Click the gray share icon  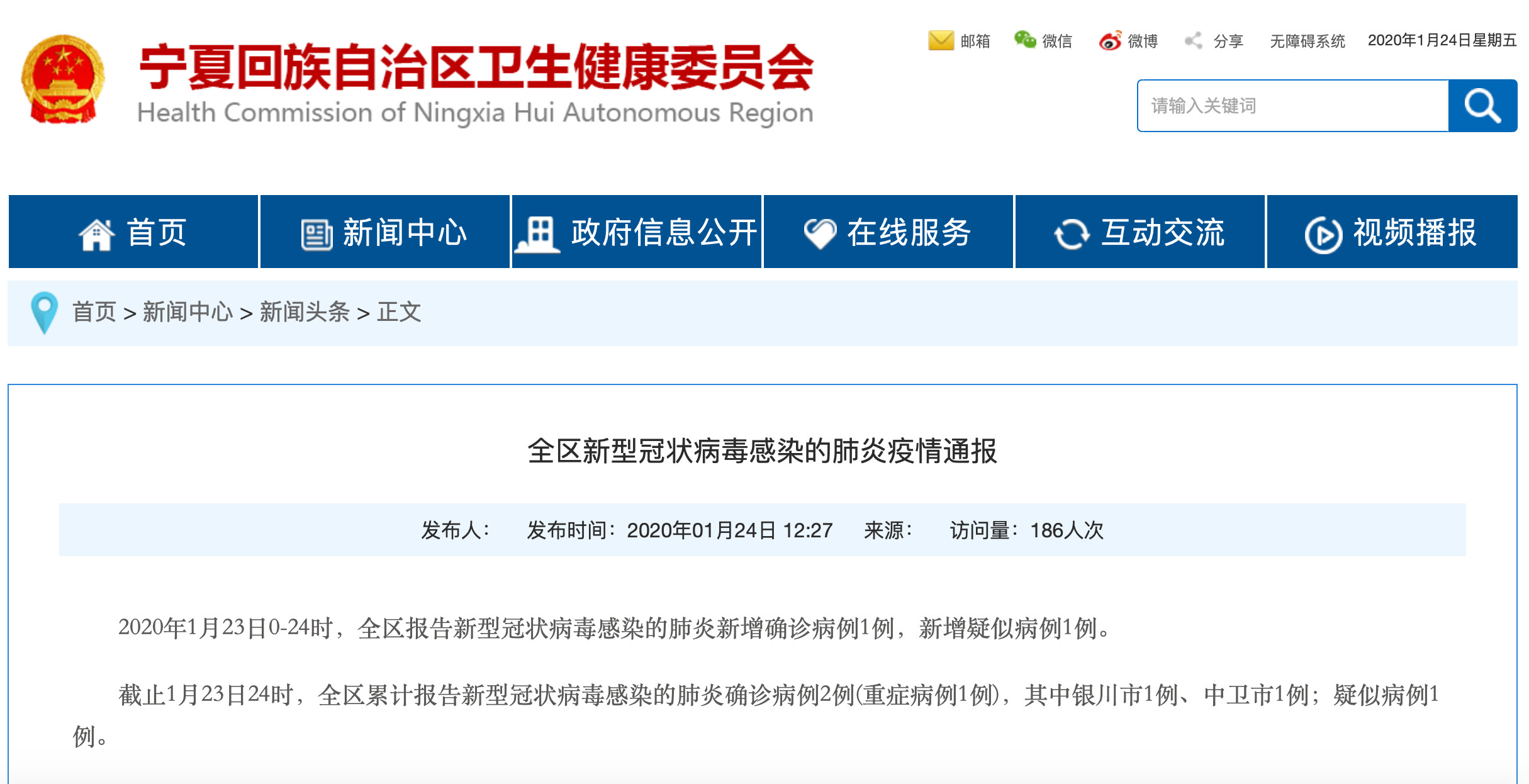1194,41
